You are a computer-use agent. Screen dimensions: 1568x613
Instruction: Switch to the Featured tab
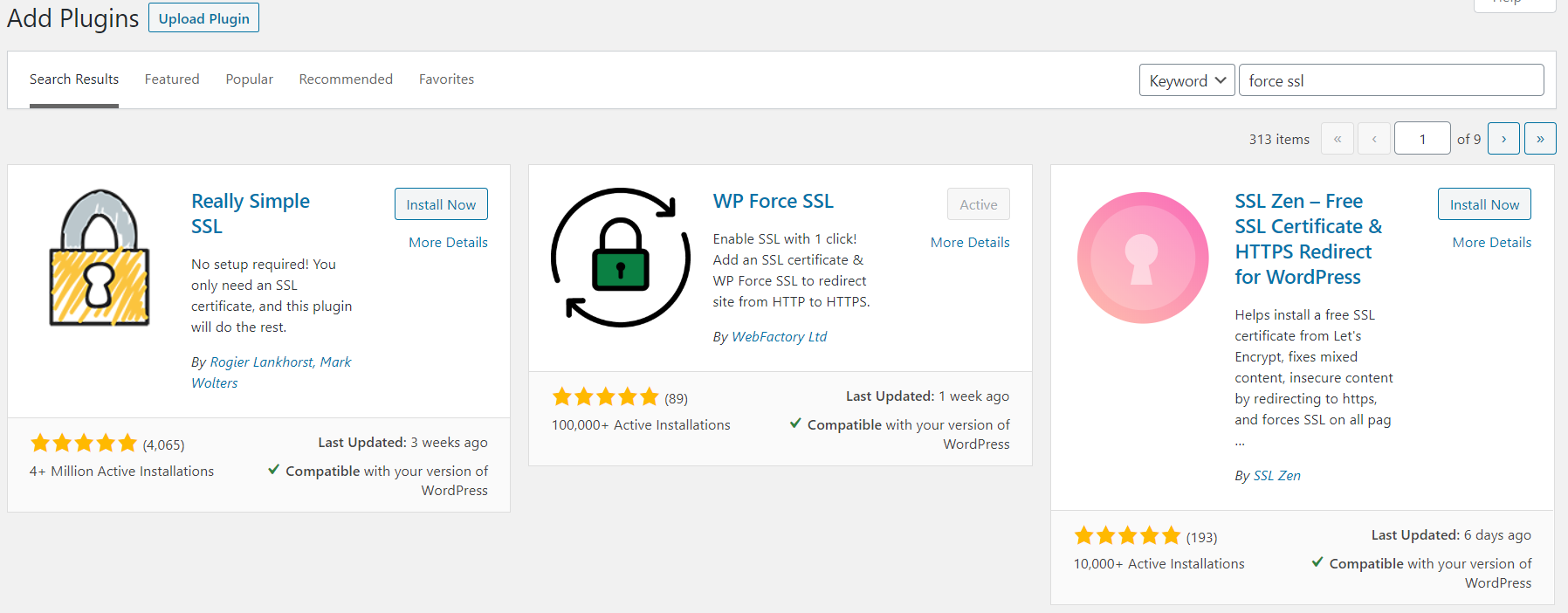(x=172, y=79)
